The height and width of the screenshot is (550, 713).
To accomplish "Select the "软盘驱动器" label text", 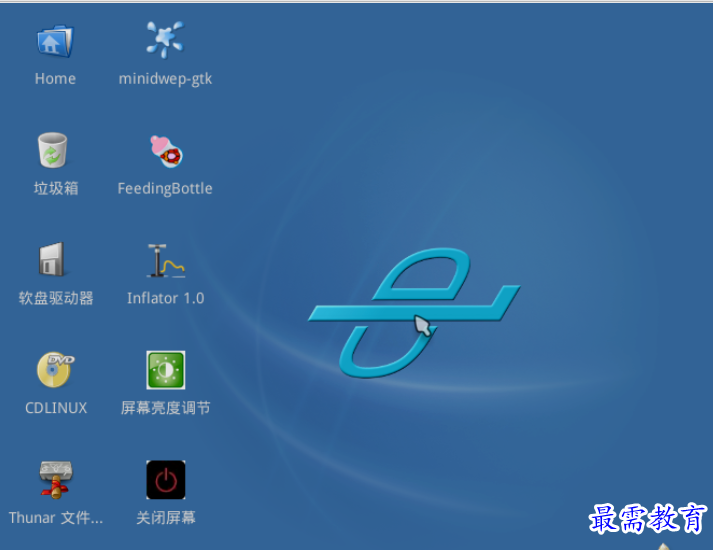I will click(x=56, y=298).
